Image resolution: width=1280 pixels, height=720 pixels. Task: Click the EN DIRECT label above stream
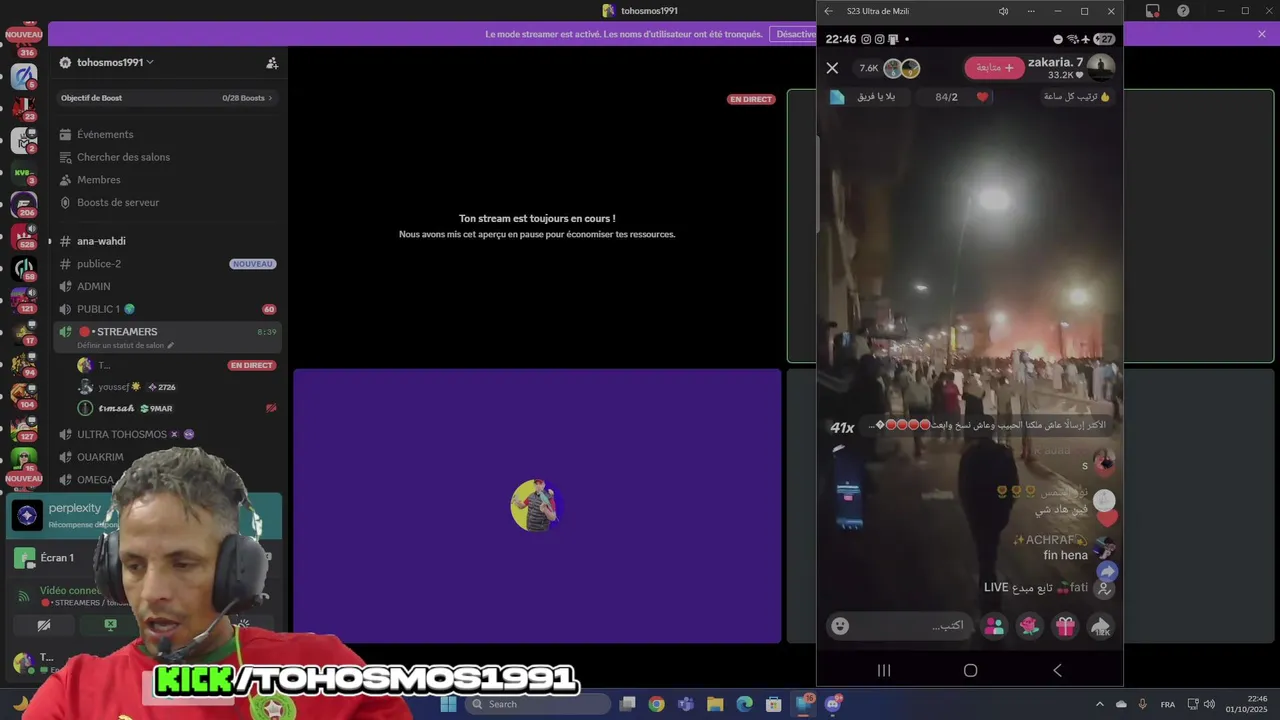[751, 100]
